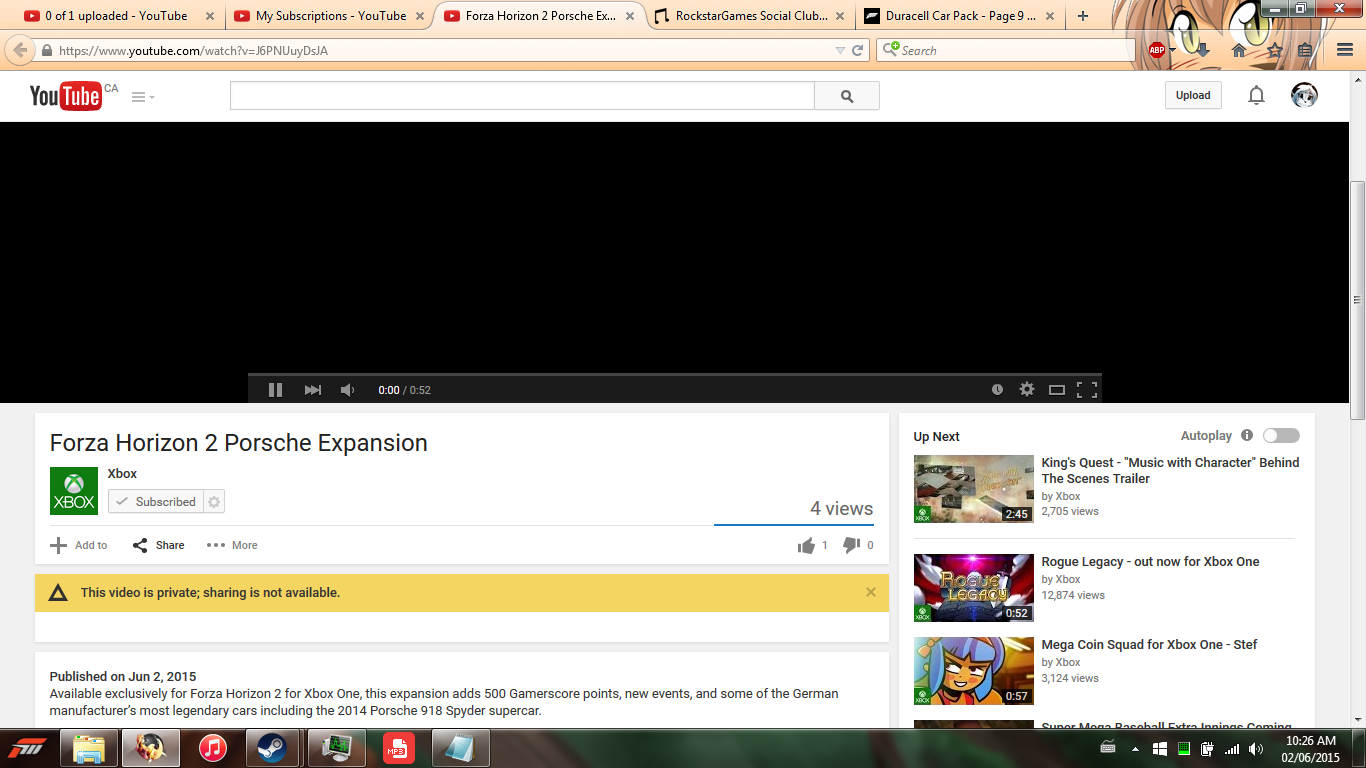Open MP3 app on taskbar

coord(398,748)
